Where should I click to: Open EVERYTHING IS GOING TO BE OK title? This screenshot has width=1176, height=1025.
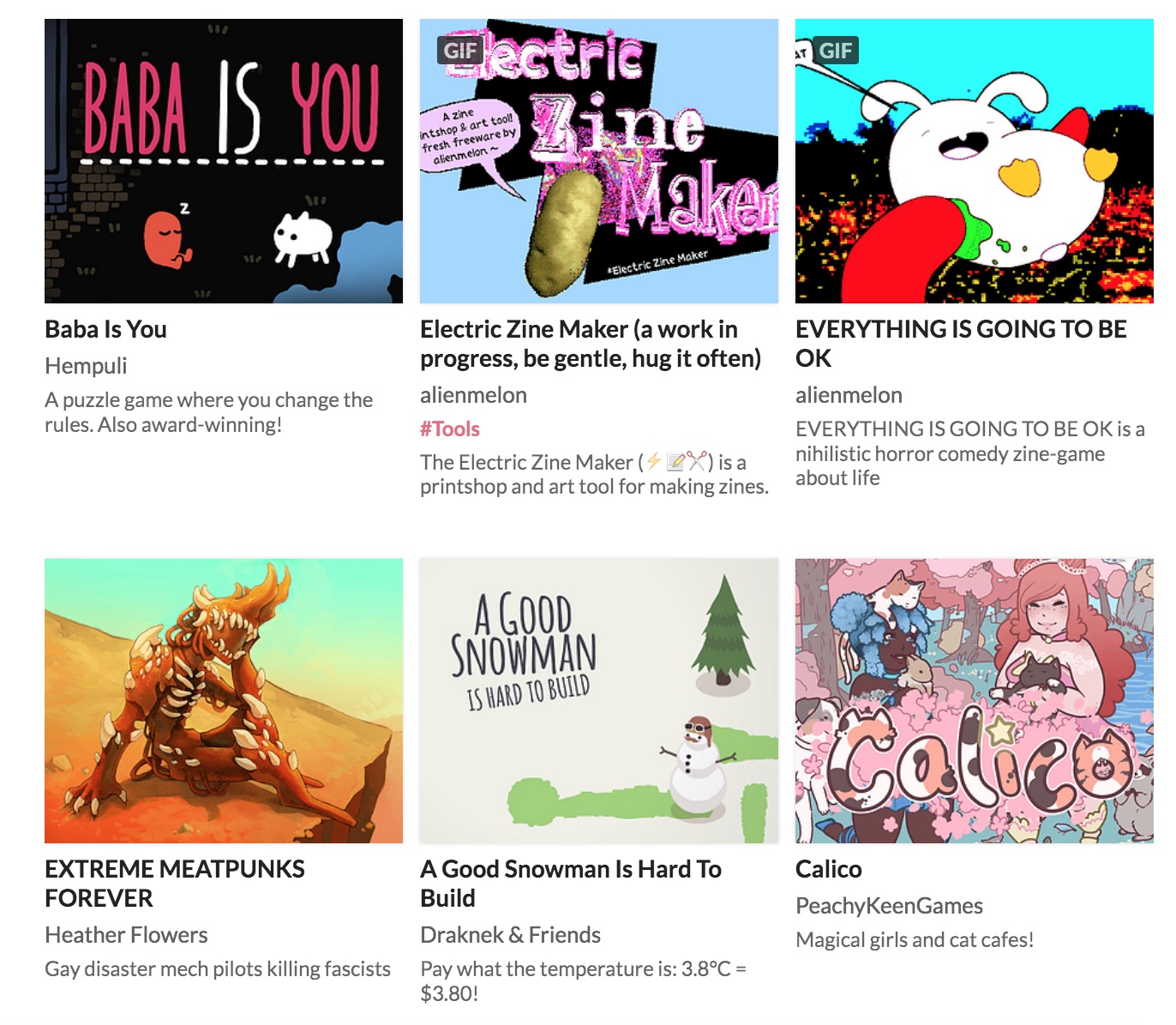pos(961,344)
